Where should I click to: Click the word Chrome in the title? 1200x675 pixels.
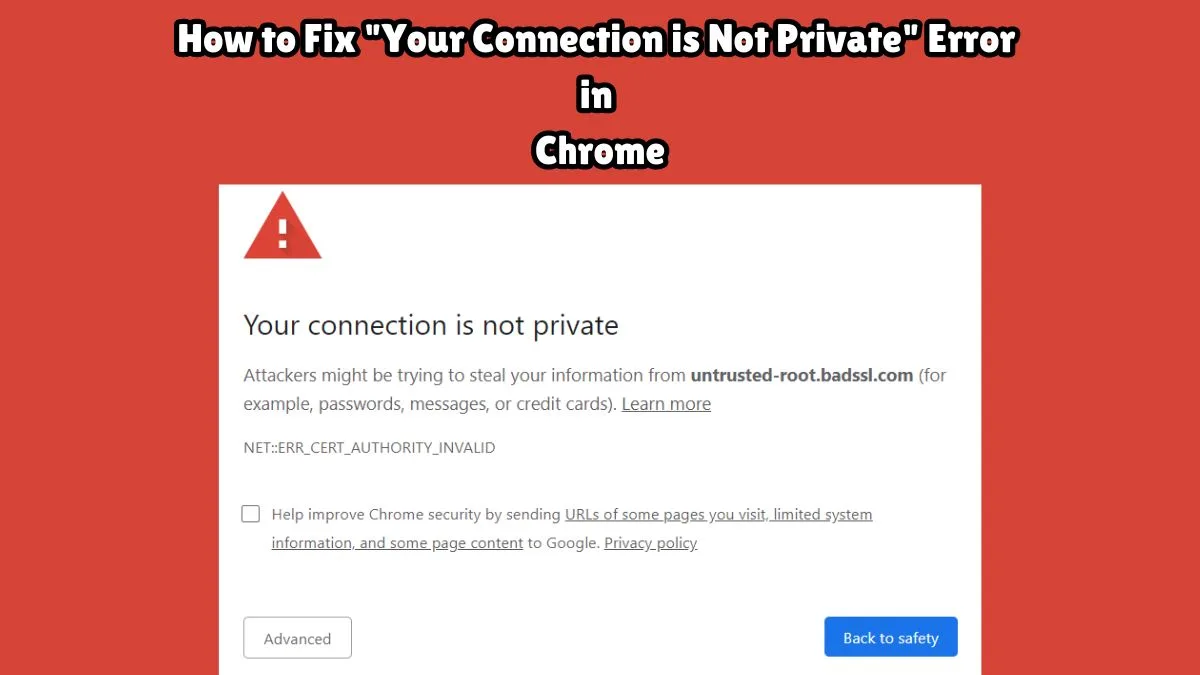coord(599,152)
